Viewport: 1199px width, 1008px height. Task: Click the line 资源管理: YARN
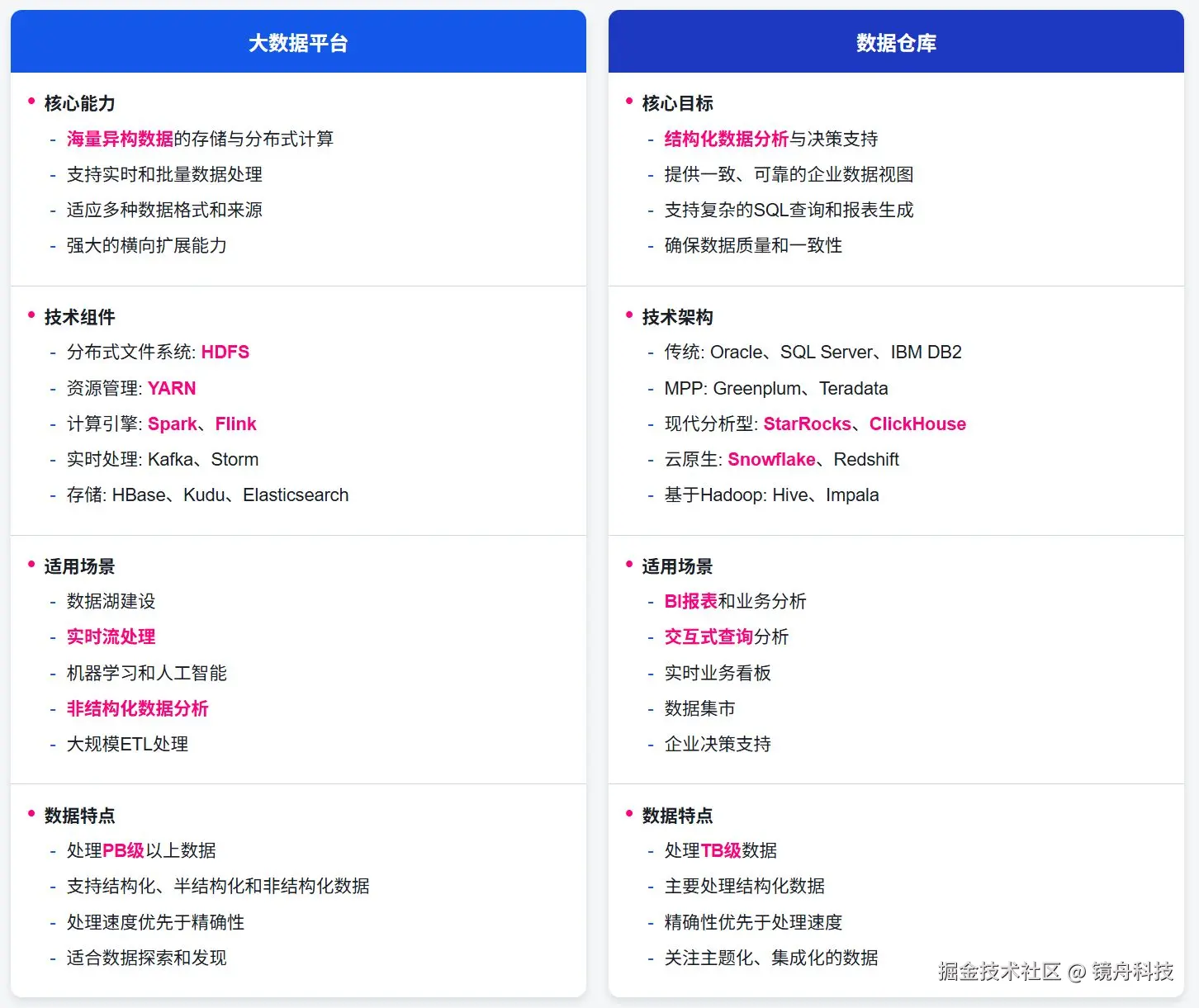pos(131,388)
